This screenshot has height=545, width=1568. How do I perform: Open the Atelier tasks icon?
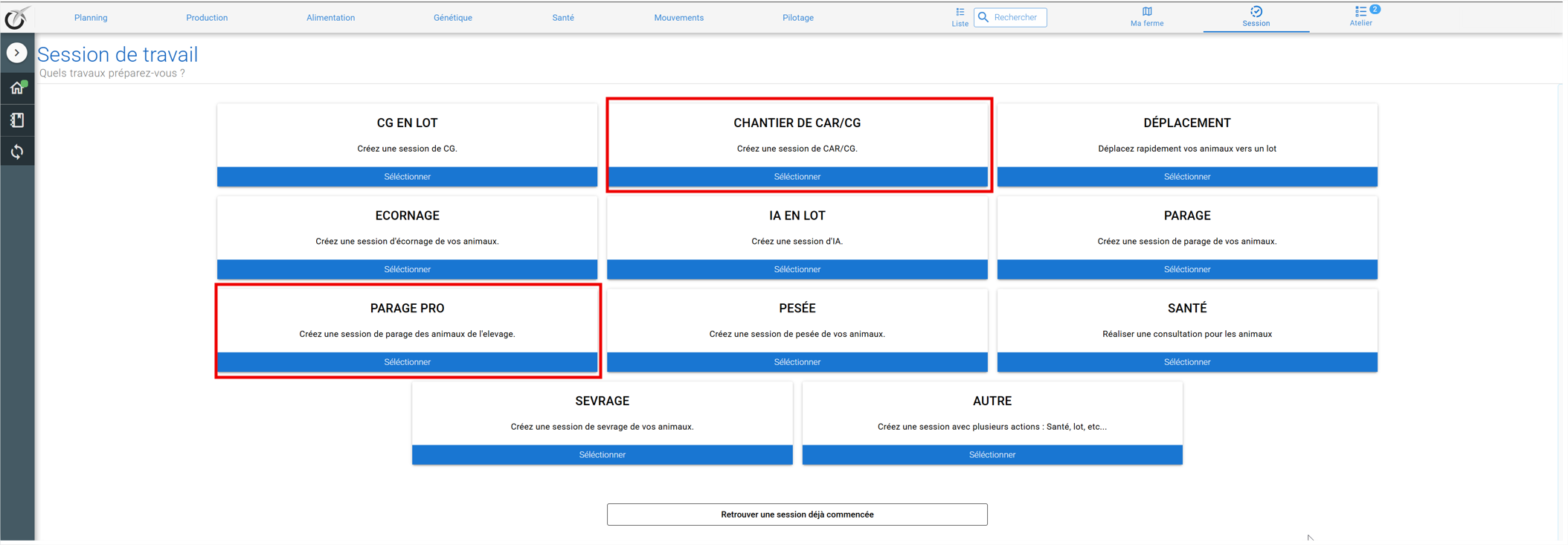(x=1361, y=16)
